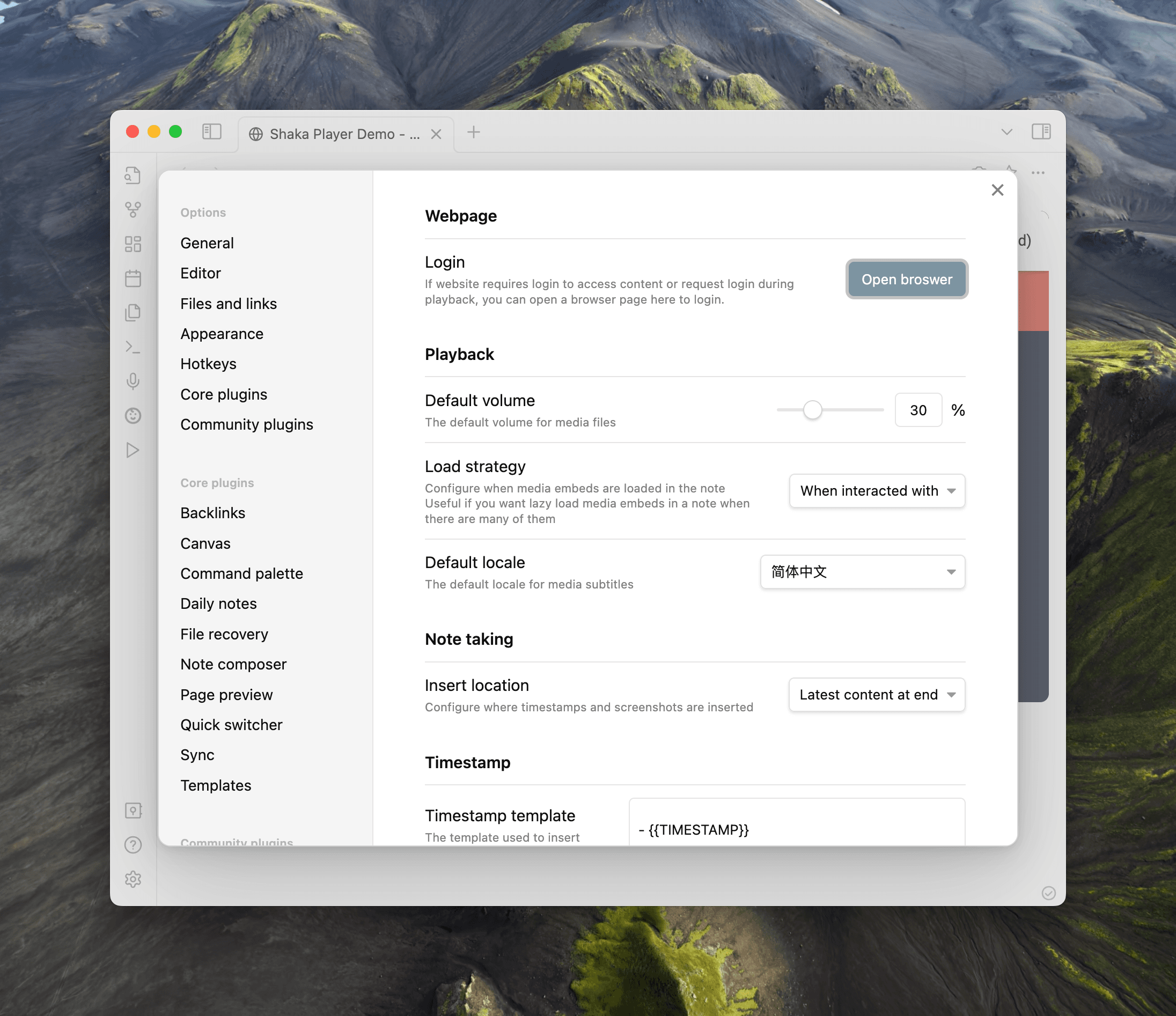
Task: Click the emoji smiley sidebar icon
Action: point(134,416)
